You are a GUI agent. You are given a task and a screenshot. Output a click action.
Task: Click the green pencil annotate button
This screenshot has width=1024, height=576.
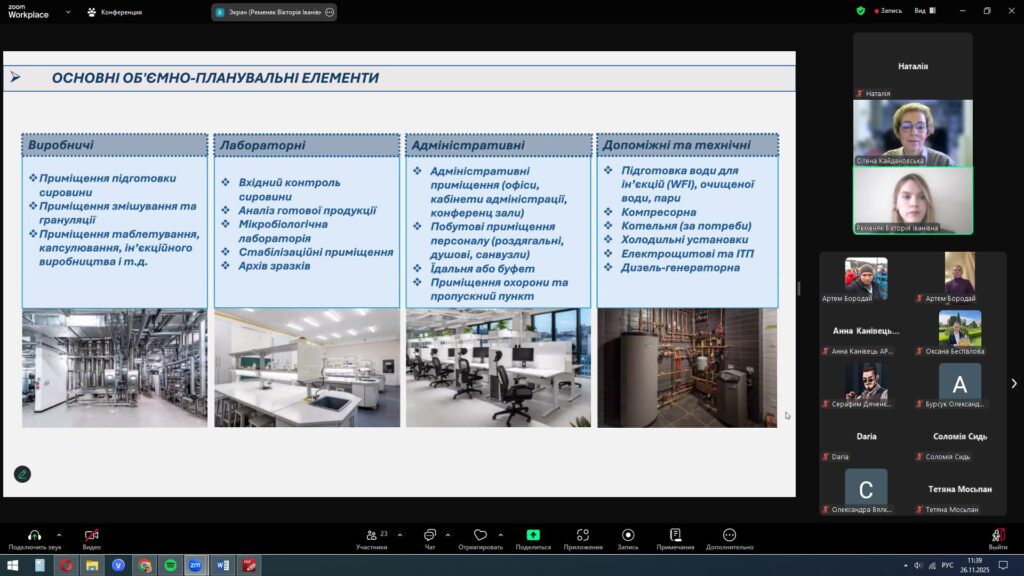(x=22, y=474)
